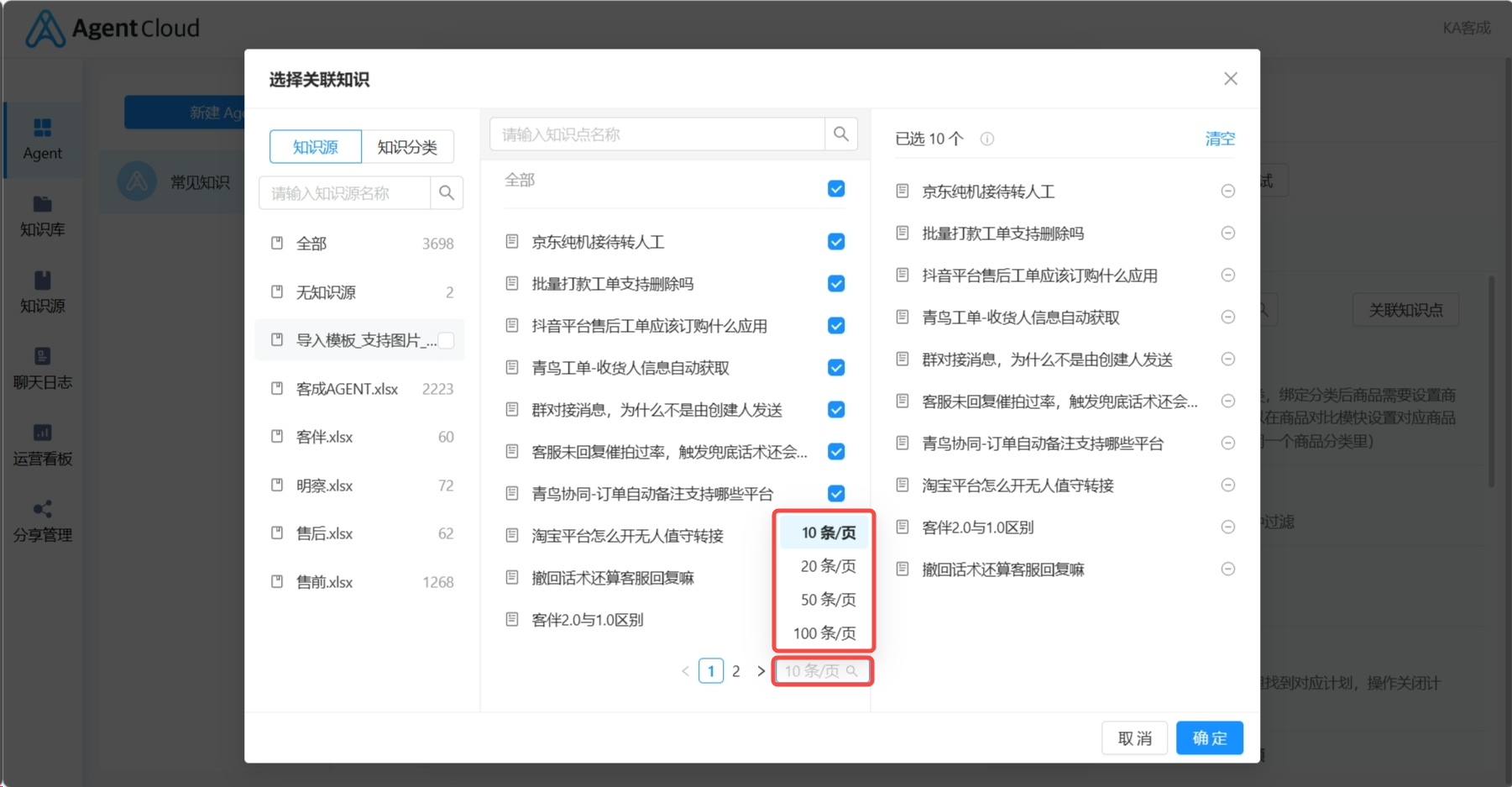
Task: Click the AgentCloud logo
Action: [112, 29]
